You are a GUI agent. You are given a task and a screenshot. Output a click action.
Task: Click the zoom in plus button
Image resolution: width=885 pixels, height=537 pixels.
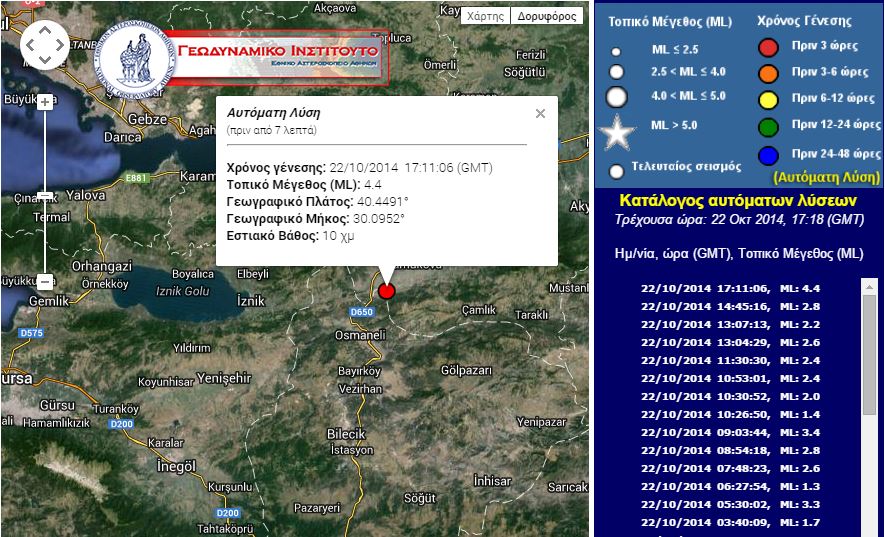tap(44, 101)
